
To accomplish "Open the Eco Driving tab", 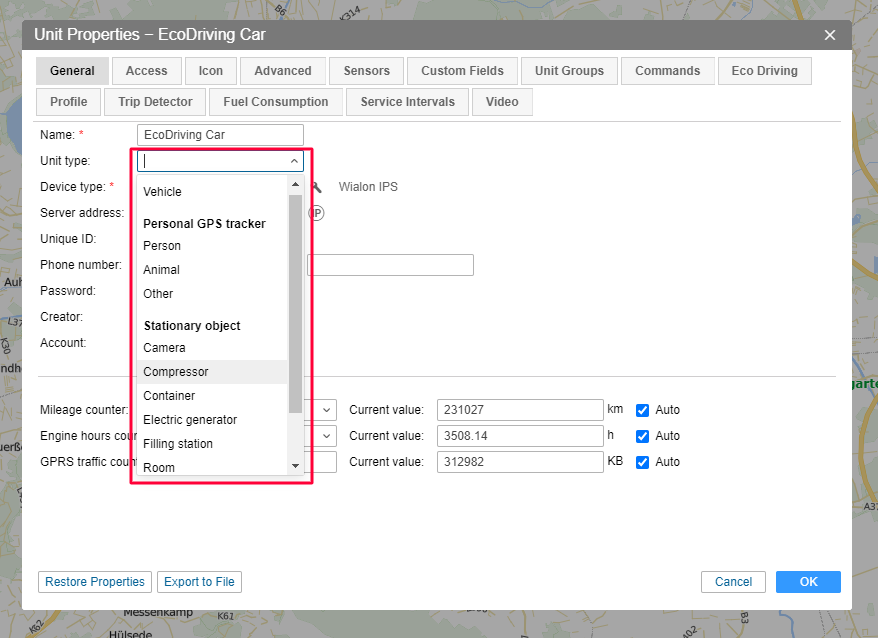I will [x=764, y=71].
